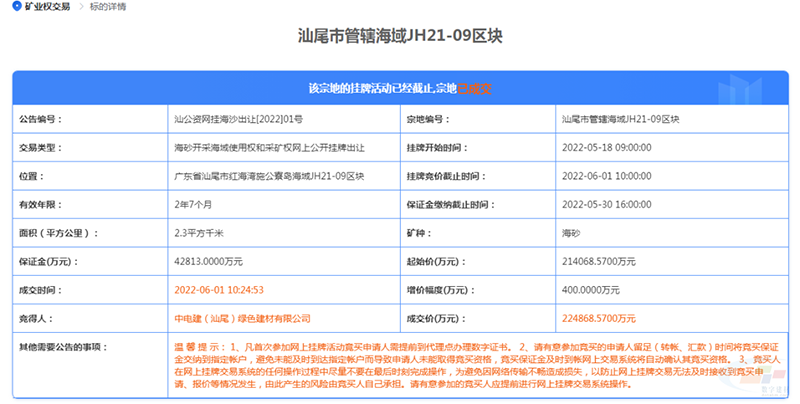800x404 pixels.
Task: Click the bid increment value 400.0000万元
Action: pos(594,290)
